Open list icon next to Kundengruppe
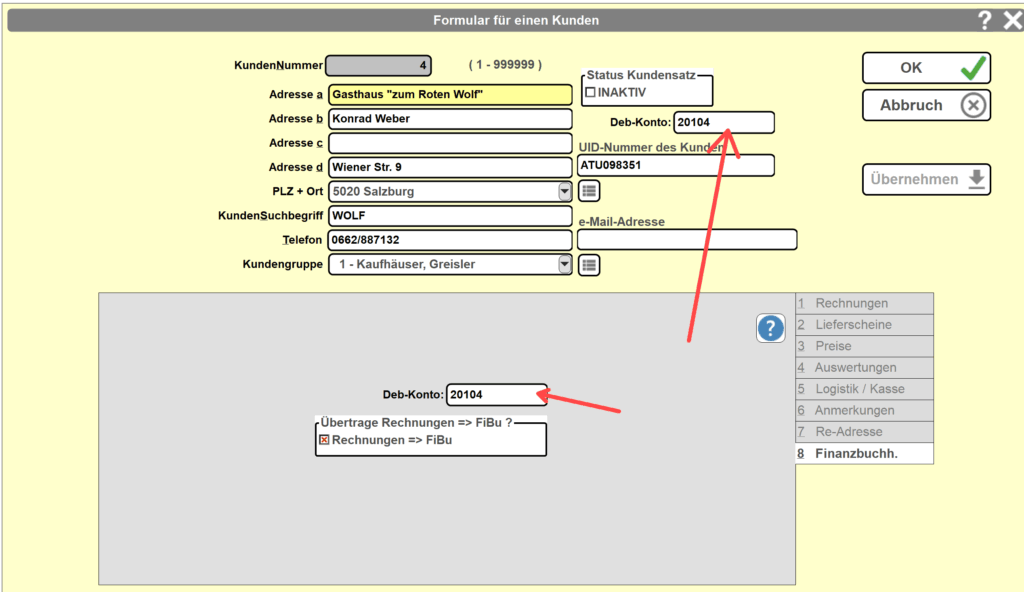 pyautogui.click(x=589, y=264)
